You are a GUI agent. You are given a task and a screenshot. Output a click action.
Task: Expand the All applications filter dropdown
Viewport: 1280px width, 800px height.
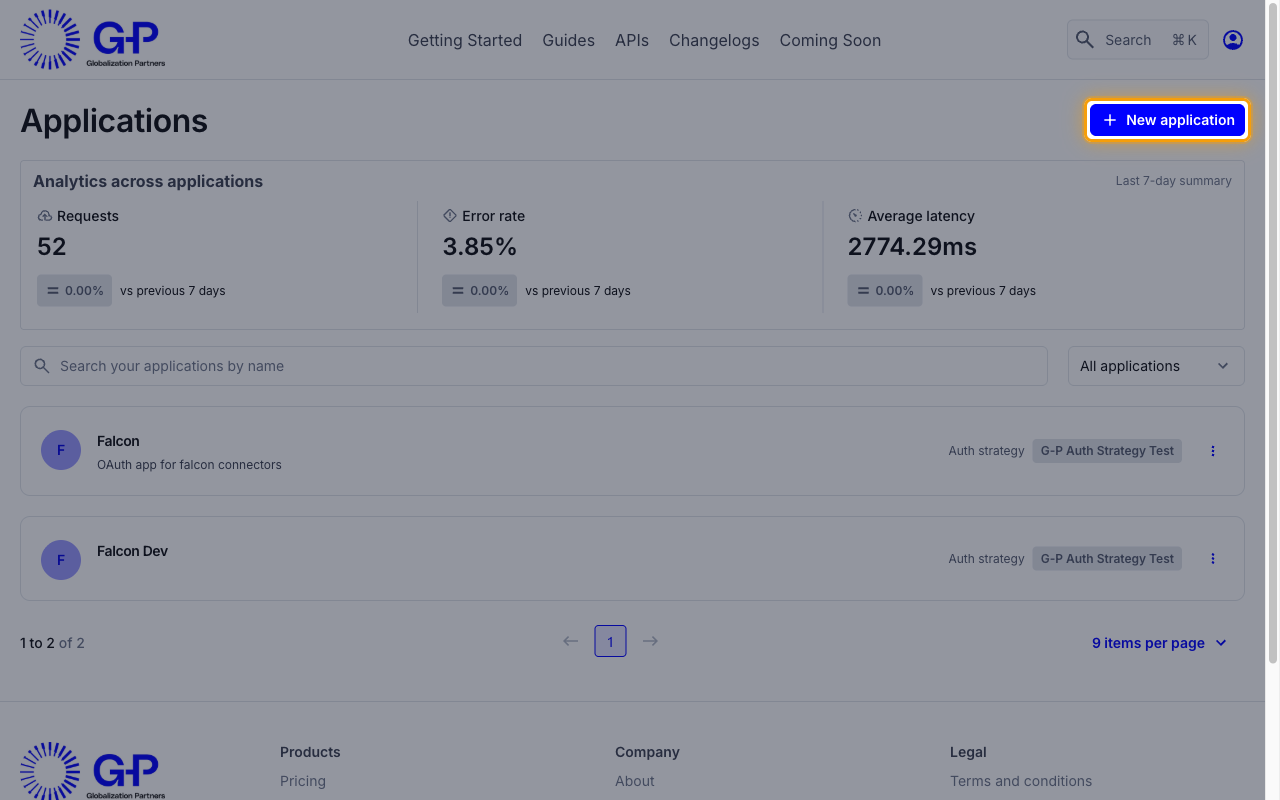[1156, 366]
